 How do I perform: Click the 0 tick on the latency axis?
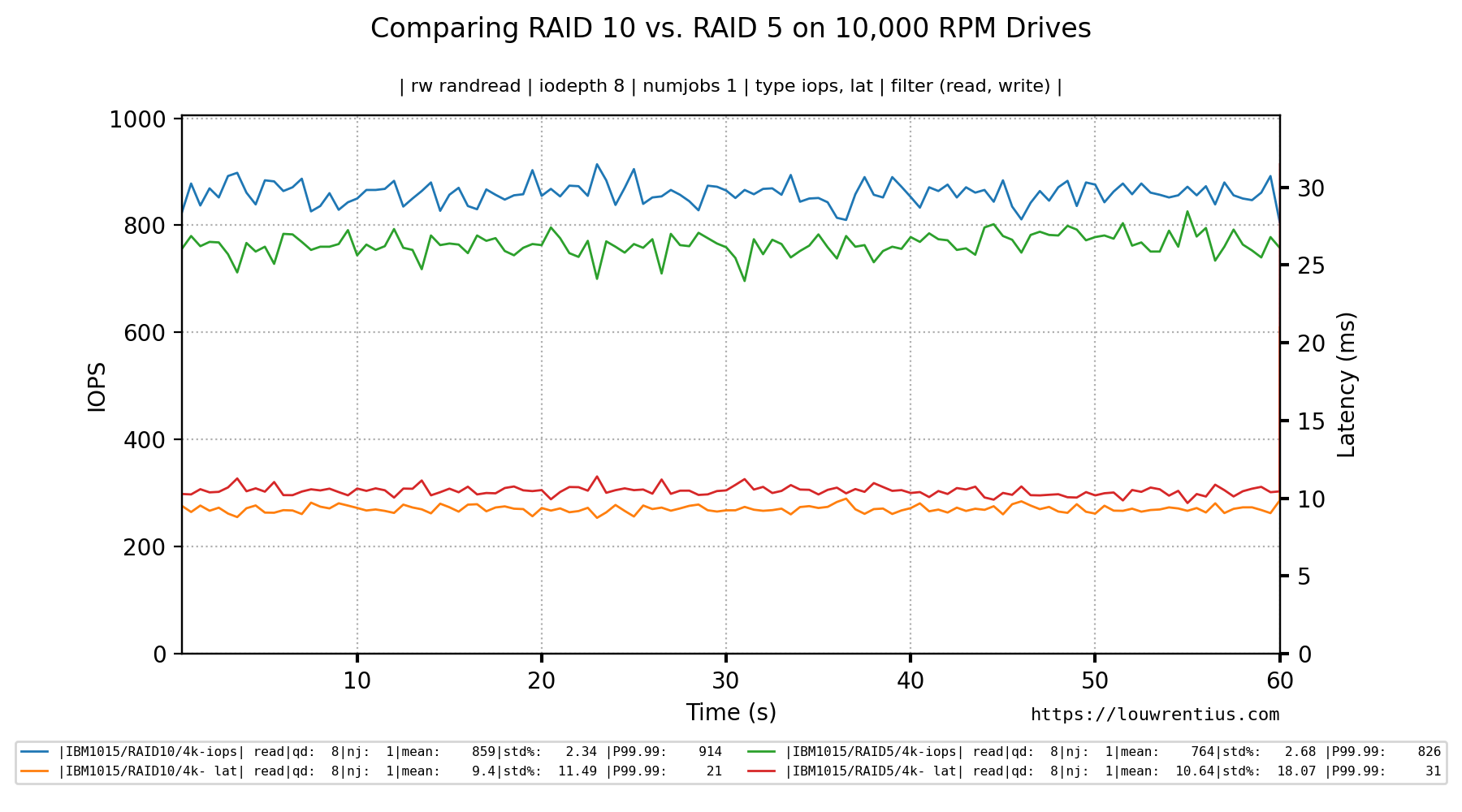pyautogui.click(x=1304, y=654)
